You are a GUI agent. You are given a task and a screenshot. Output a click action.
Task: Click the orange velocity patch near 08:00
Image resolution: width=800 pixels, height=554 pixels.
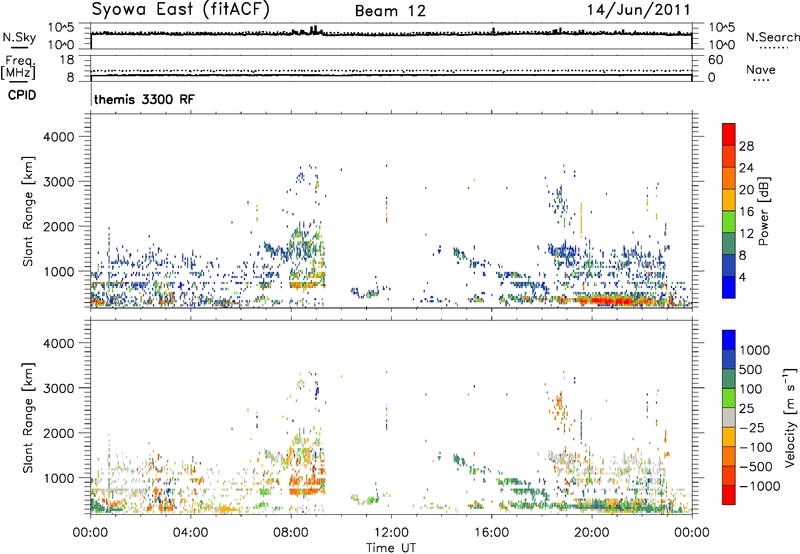point(305,485)
